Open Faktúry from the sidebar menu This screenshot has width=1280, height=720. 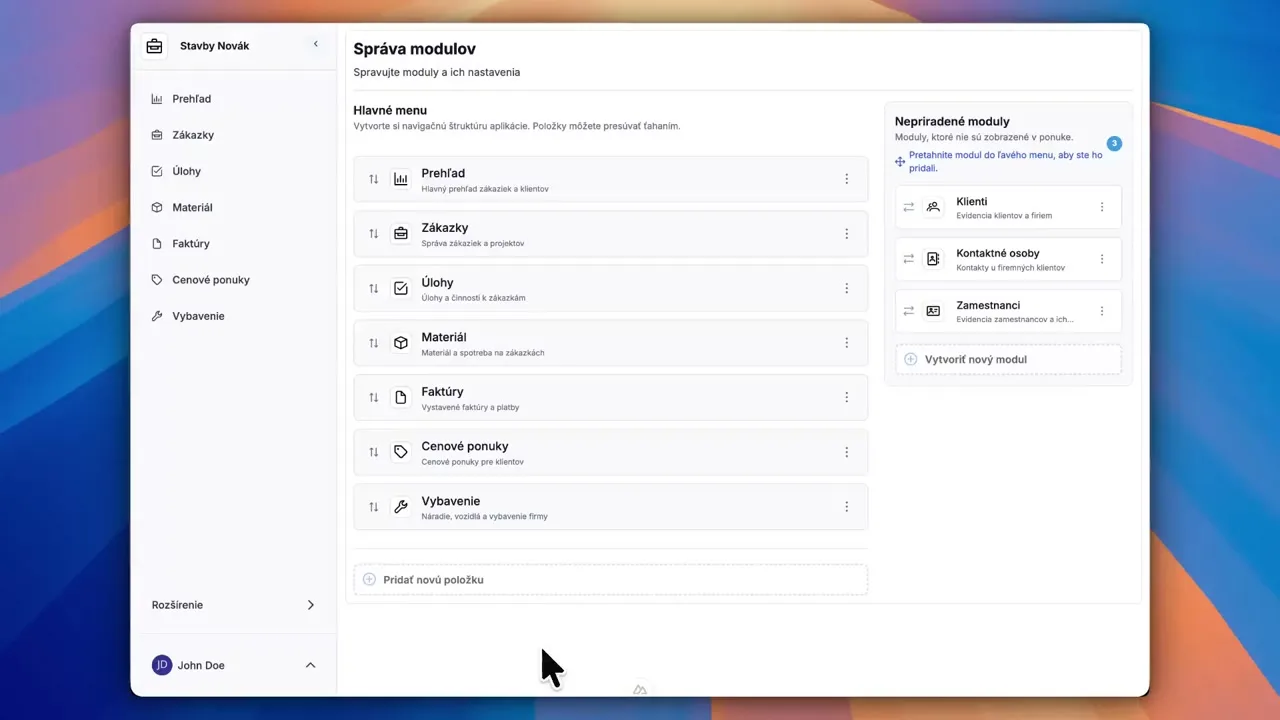(x=191, y=244)
